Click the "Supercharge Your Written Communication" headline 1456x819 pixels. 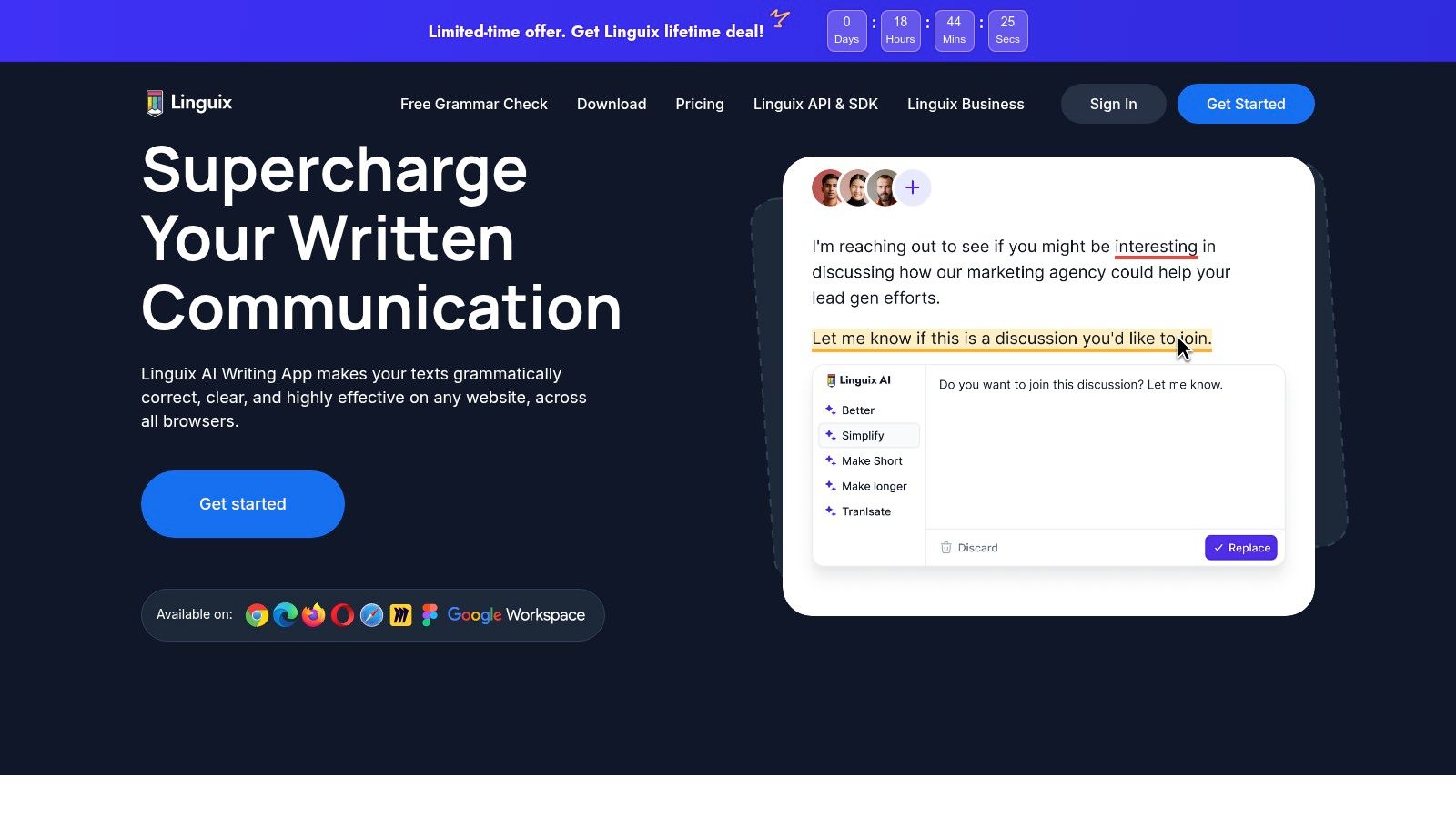click(381, 238)
